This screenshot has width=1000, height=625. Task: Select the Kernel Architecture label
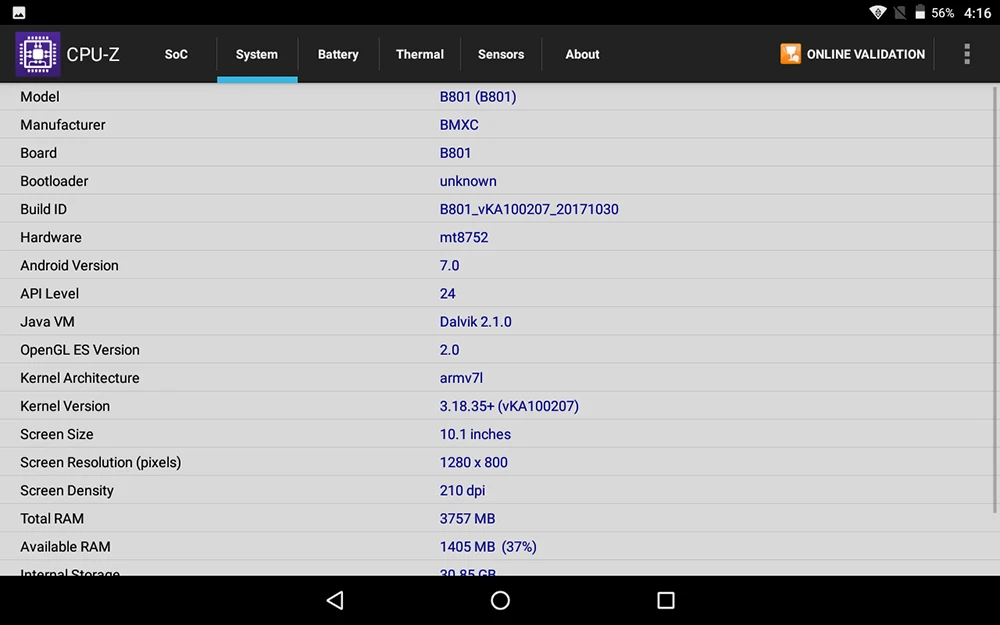tap(80, 378)
